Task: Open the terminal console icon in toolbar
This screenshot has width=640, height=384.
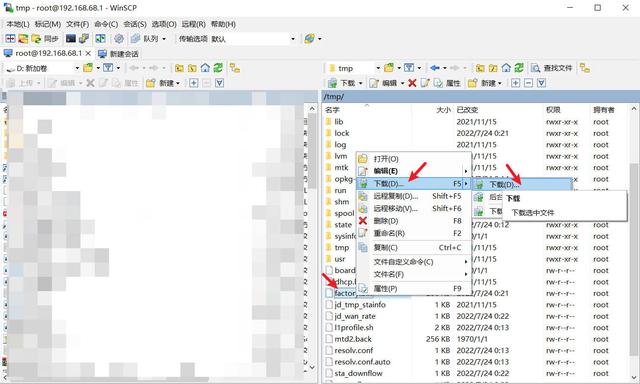Action: click(71, 39)
